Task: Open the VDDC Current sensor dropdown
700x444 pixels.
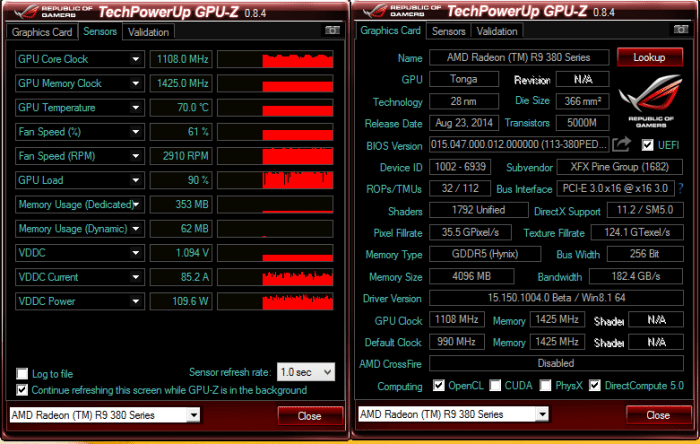Action: [136, 277]
